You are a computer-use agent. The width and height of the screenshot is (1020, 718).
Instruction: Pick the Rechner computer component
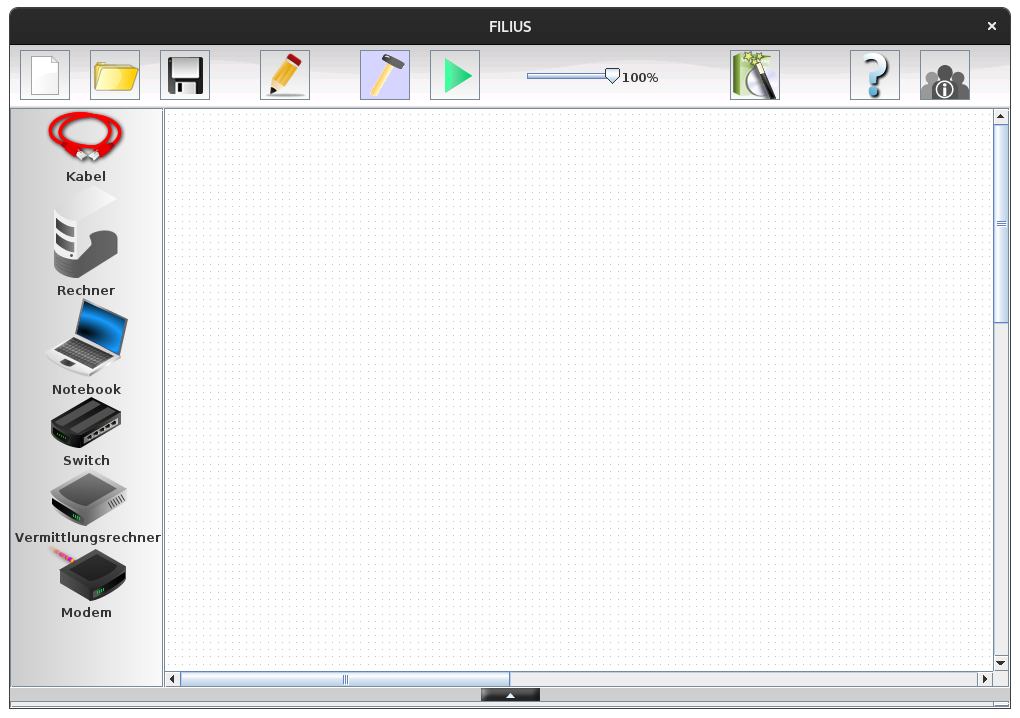coord(85,233)
